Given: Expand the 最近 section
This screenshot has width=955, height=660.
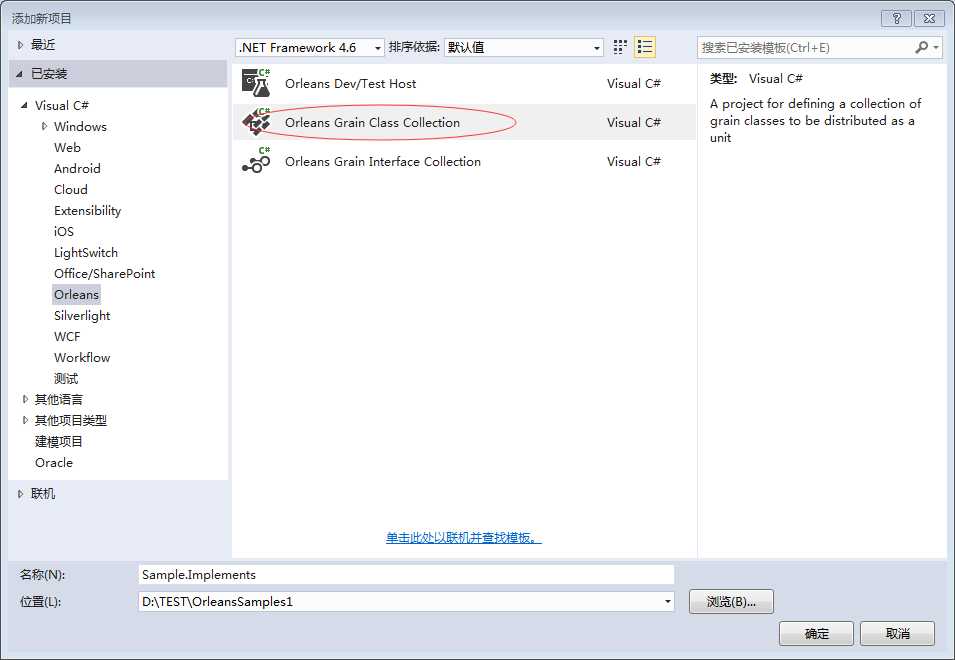Looking at the screenshot, I should [20, 45].
